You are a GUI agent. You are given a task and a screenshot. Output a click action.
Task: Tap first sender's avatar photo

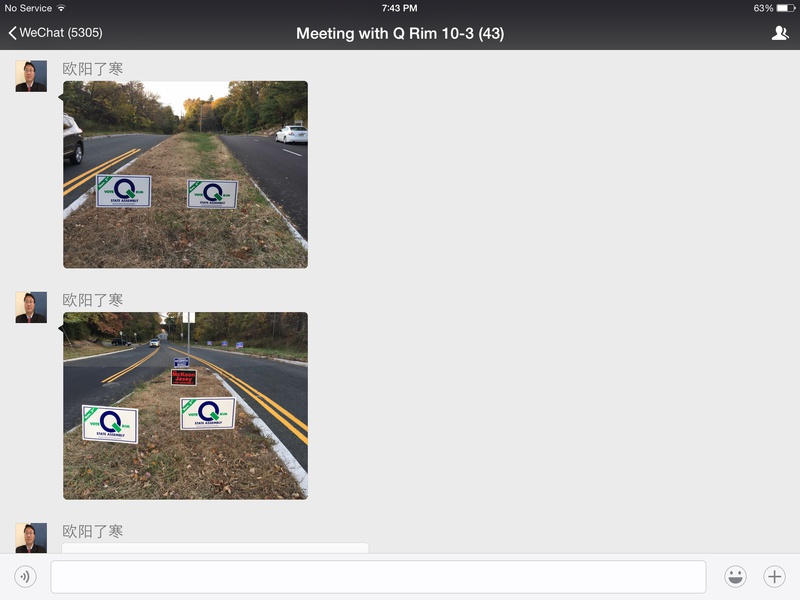31,76
